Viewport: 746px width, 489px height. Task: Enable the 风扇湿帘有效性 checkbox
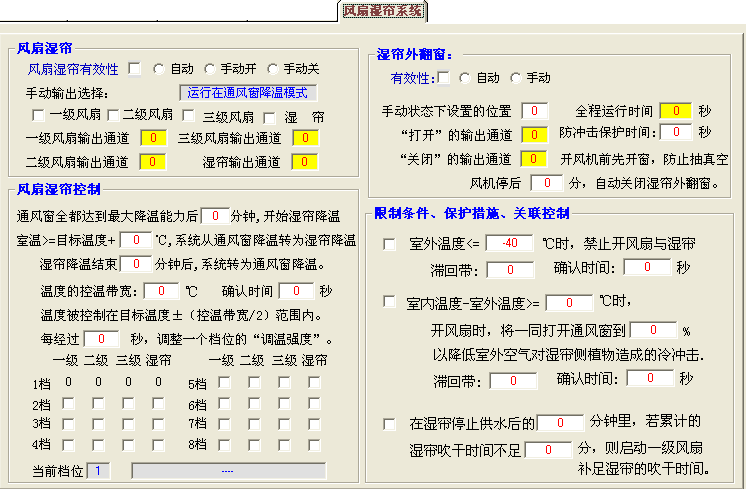(134, 69)
